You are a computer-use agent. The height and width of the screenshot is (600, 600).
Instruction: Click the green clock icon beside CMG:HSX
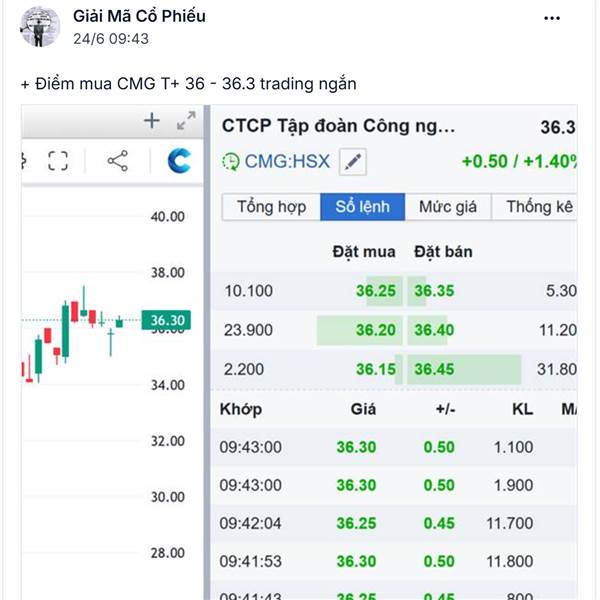[x=231, y=161]
